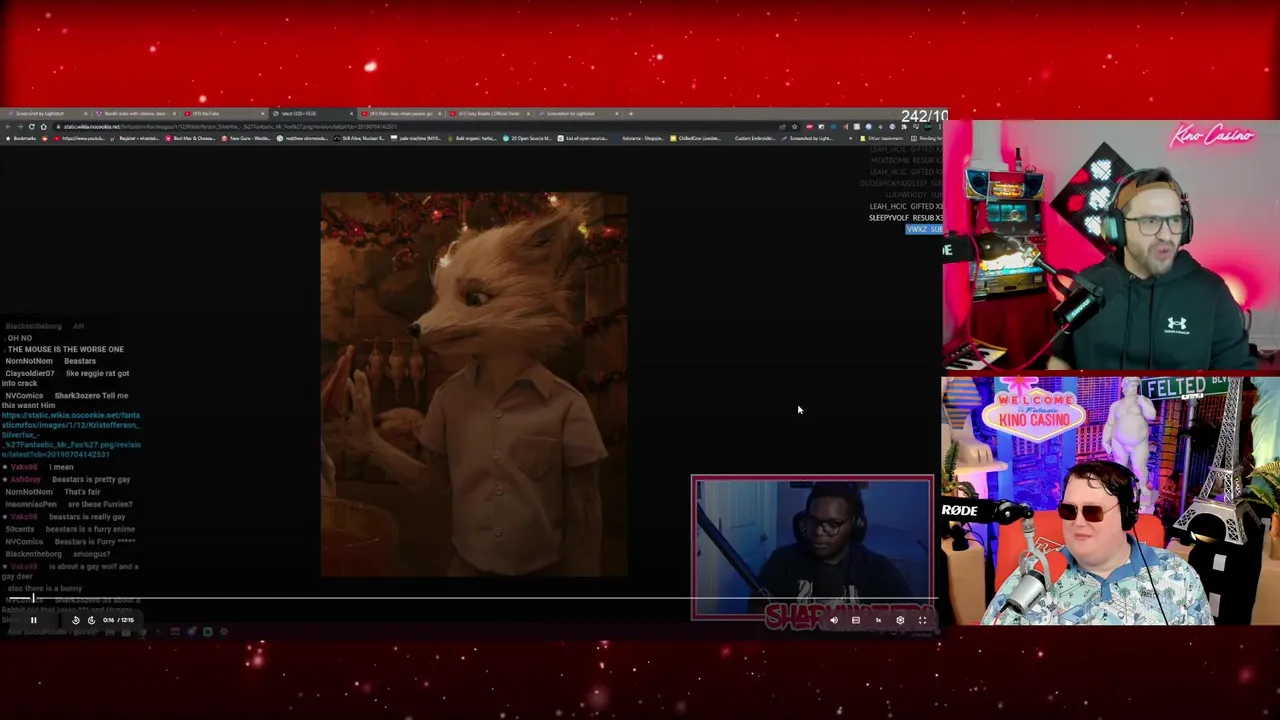Image resolution: width=1280 pixels, height=720 pixels.
Task: Mute the video with the volume icon
Action: 834,620
